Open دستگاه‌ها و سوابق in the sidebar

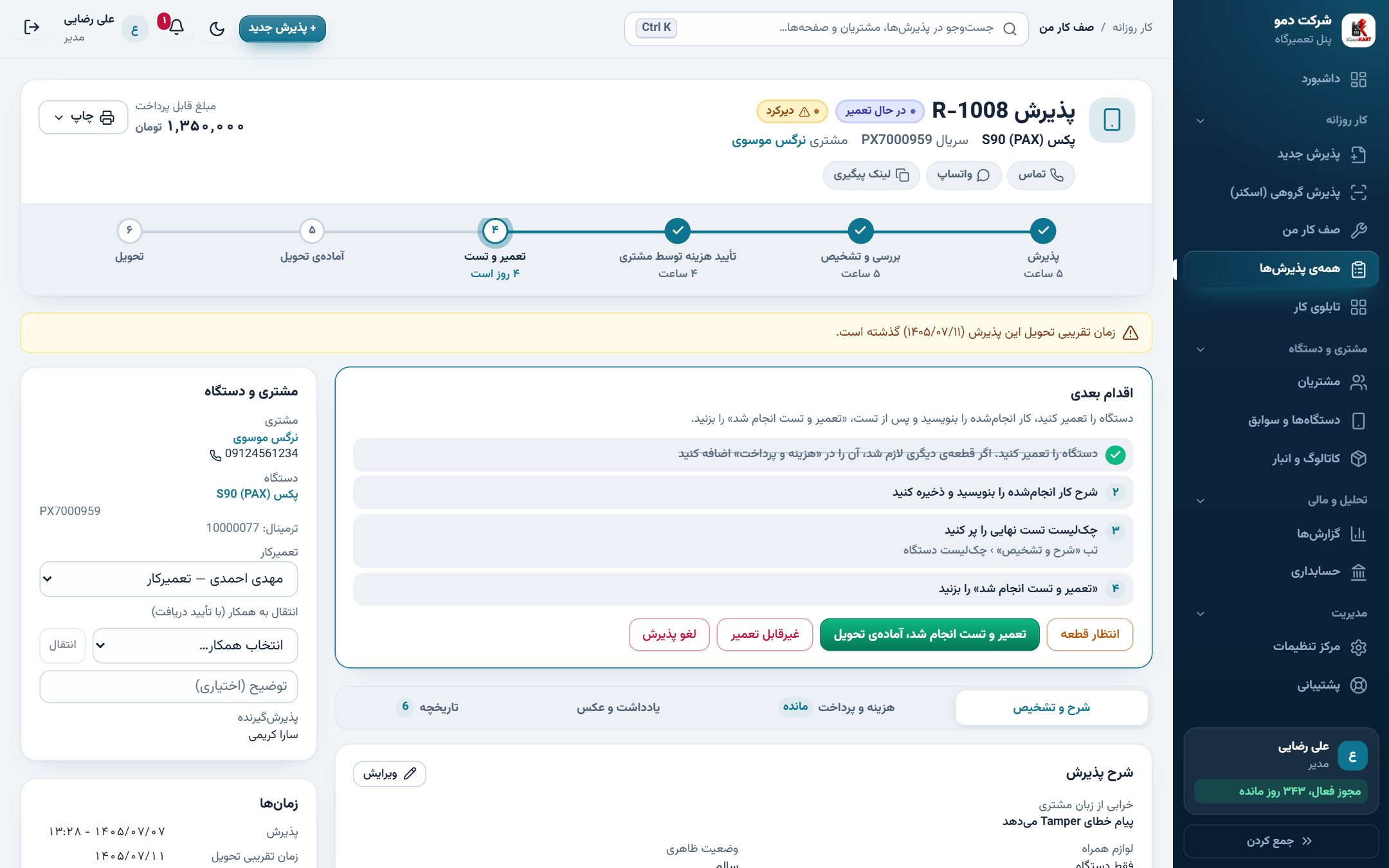(x=1281, y=420)
